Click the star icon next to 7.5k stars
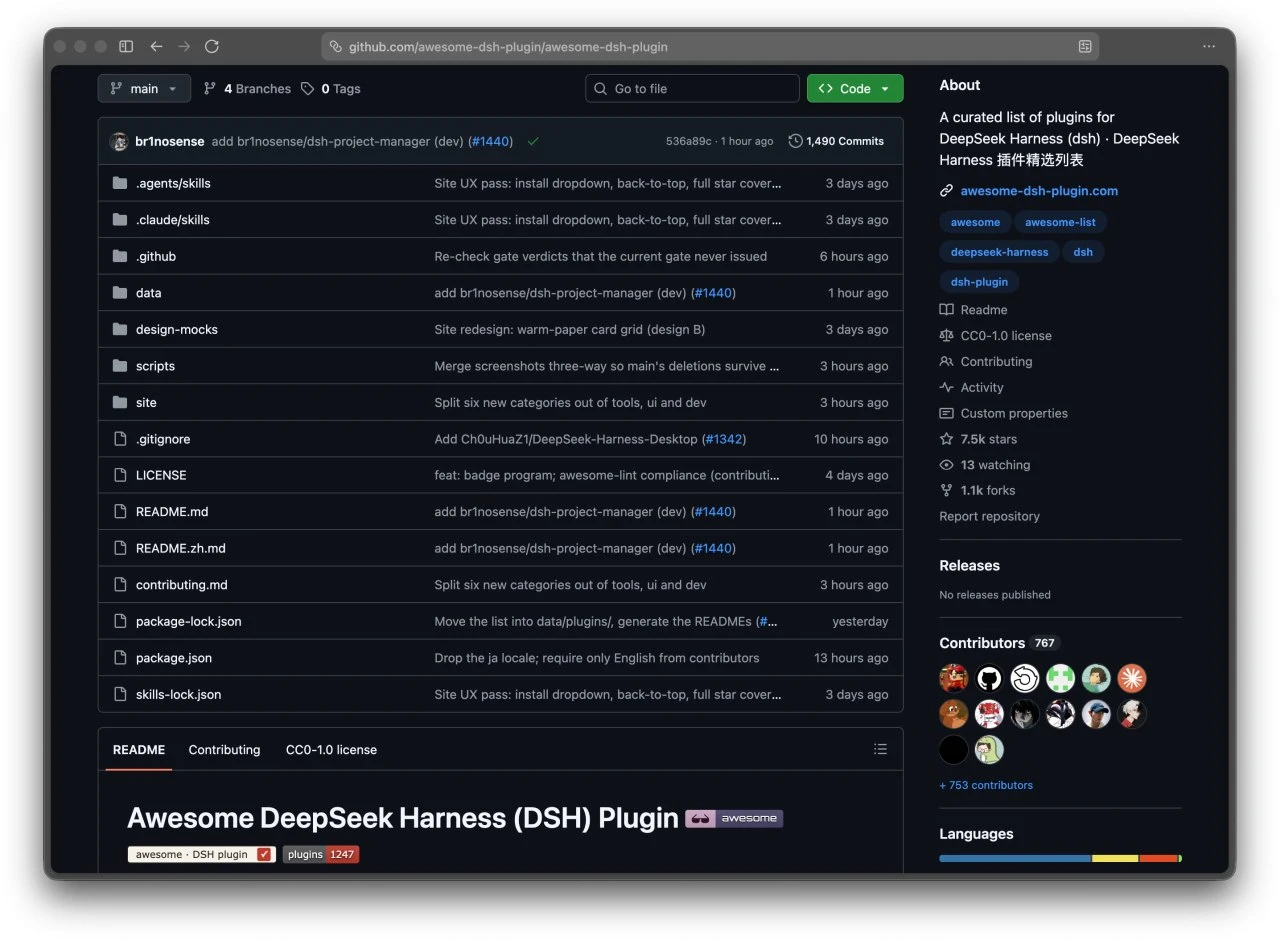The width and height of the screenshot is (1280, 940). [946, 439]
